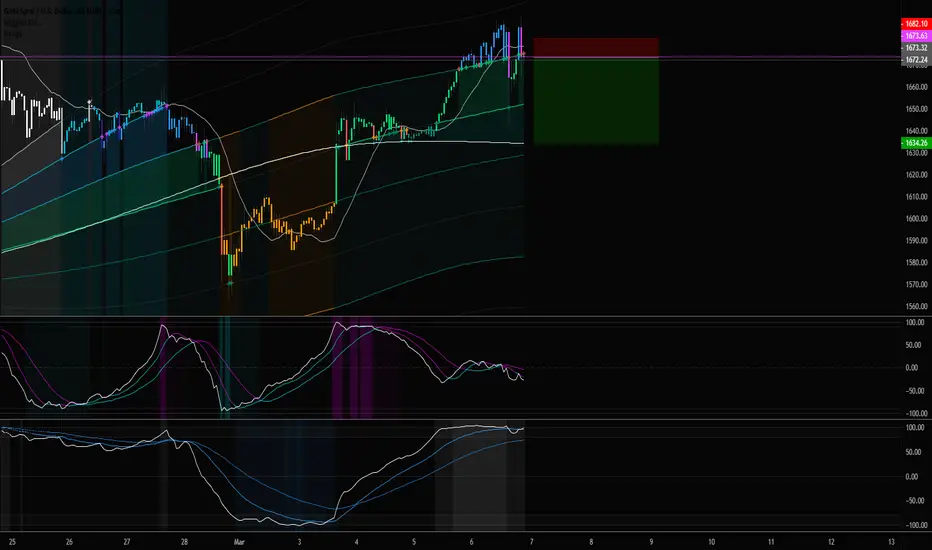
Task: Click the 7 date label on time axis
Action: (531, 542)
